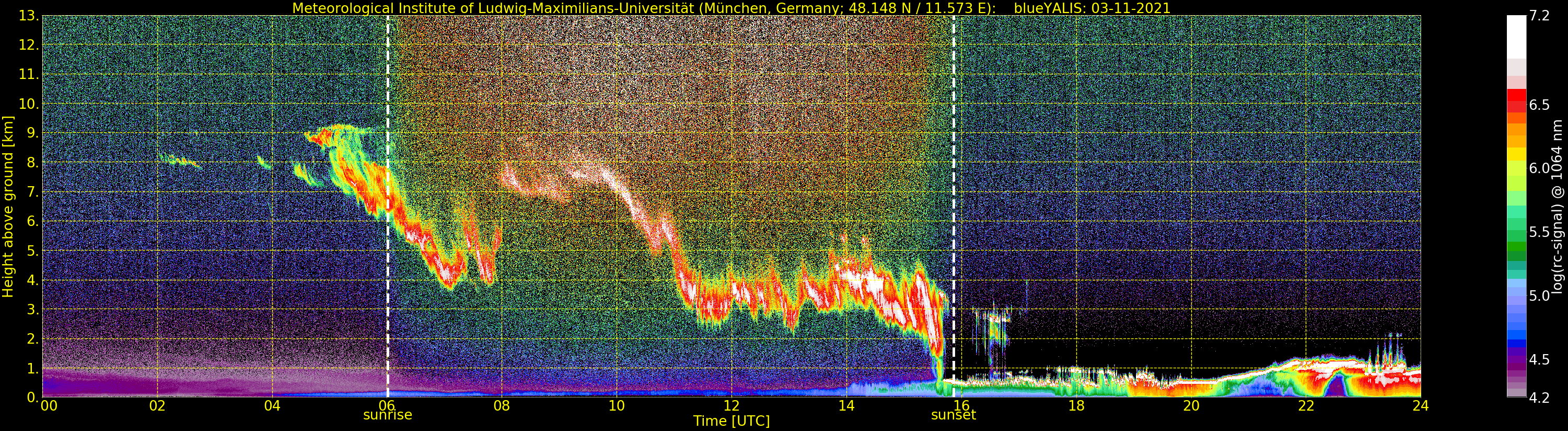Click the '18' time tick label
Image resolution: width=1568 pixels, height=431 pixels.
[x=1076, y=405]
